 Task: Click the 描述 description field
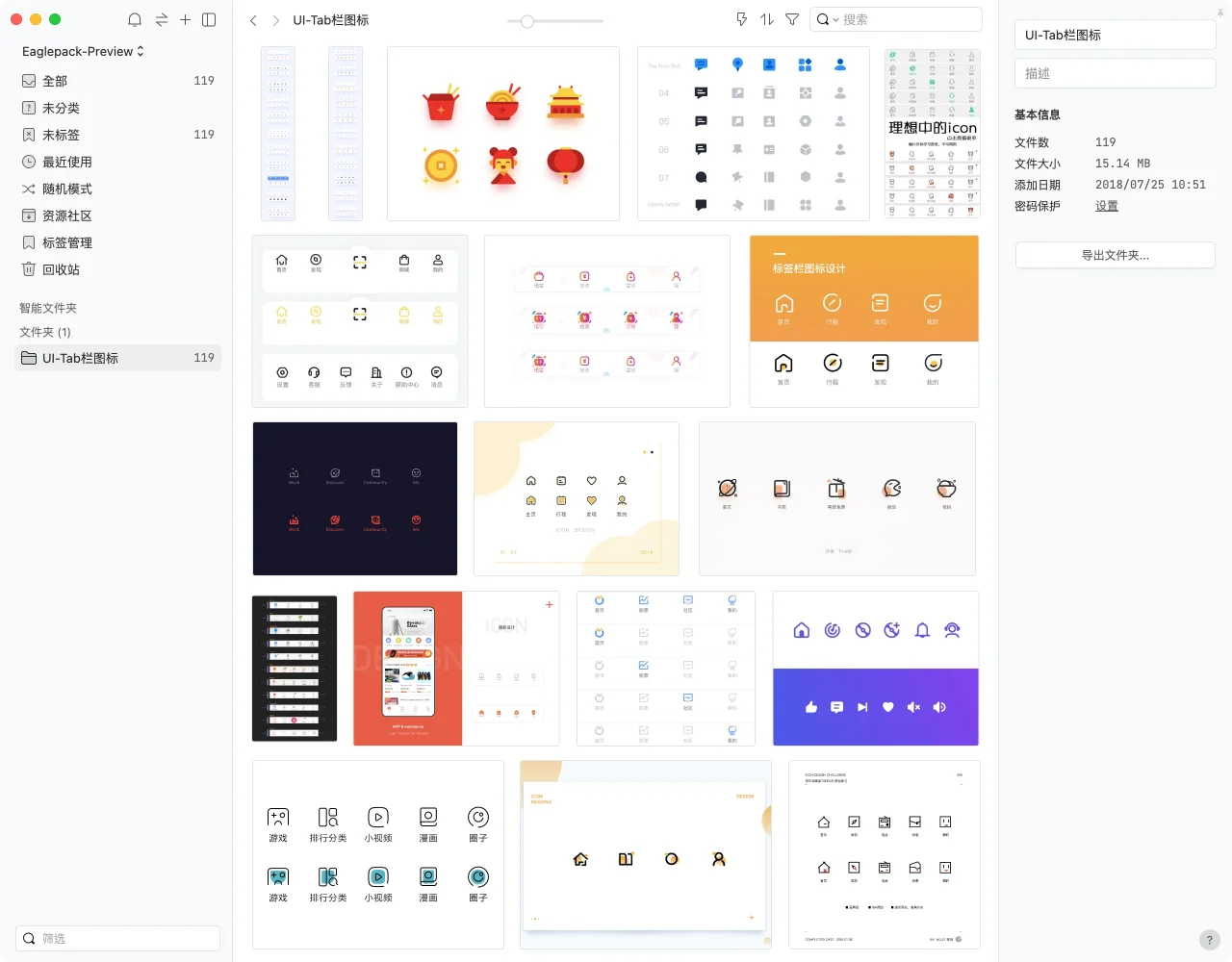[1115, 73]
